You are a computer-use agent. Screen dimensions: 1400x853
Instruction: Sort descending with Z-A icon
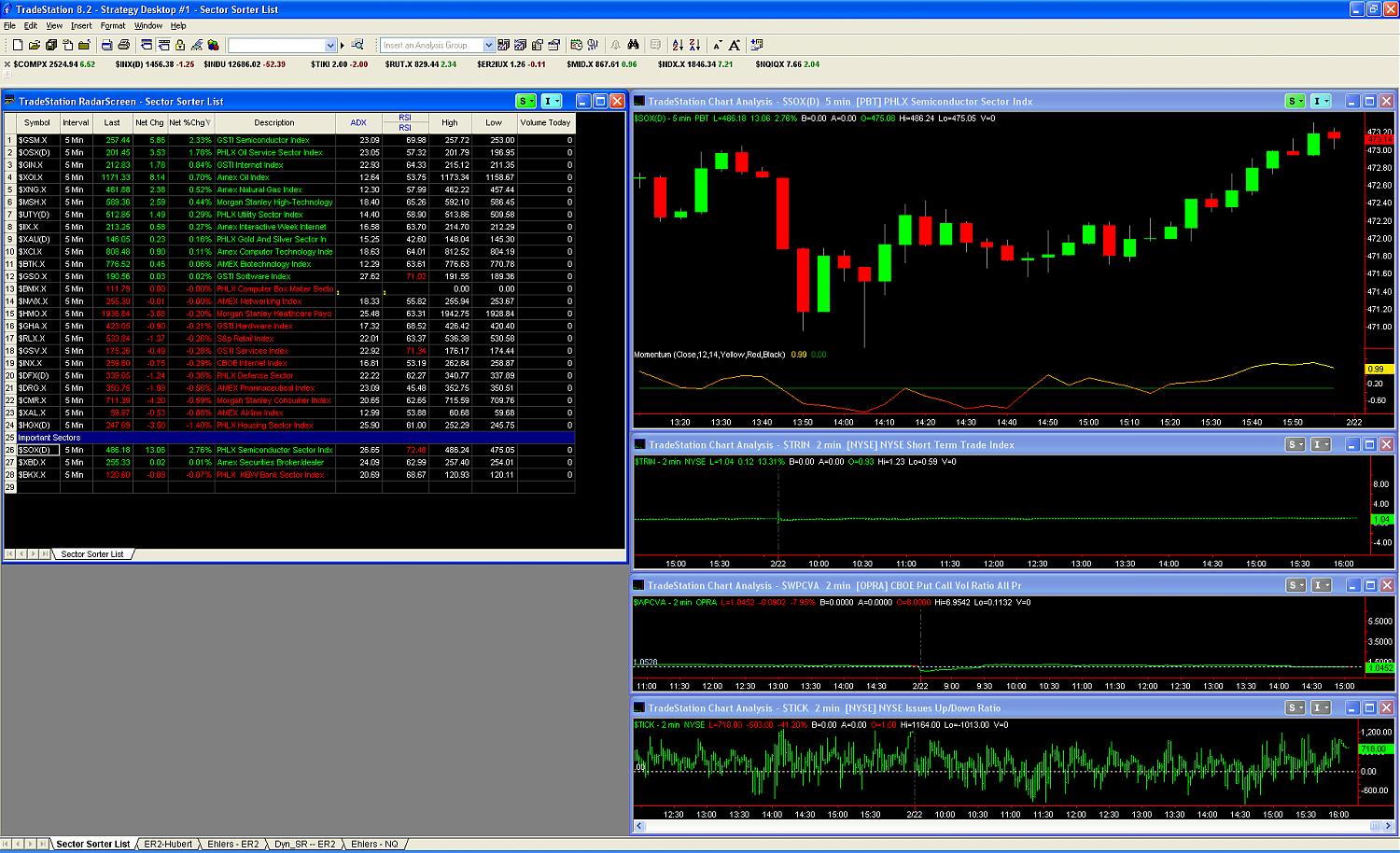(694, 45)
